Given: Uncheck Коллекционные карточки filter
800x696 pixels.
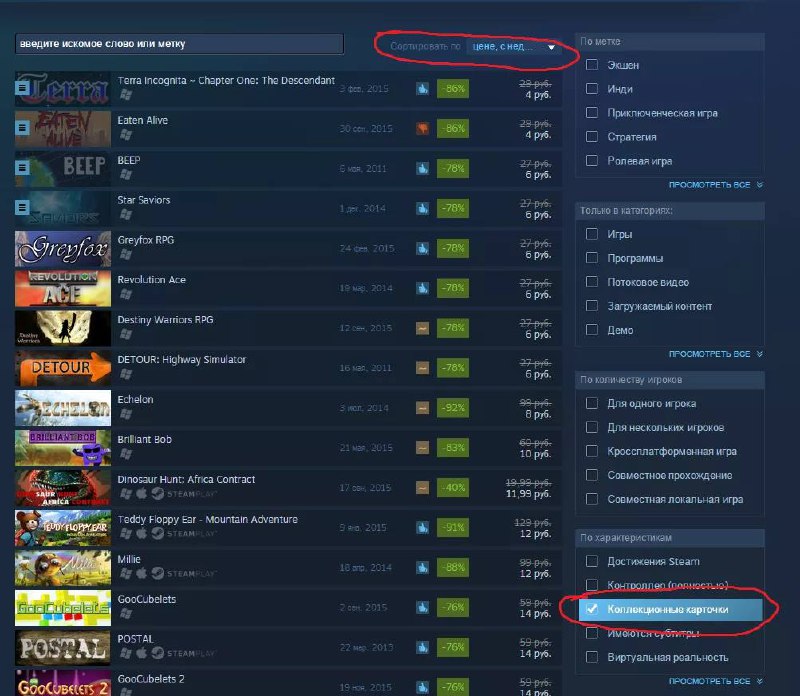Looking at the screenshot, I should coord(592,609).
